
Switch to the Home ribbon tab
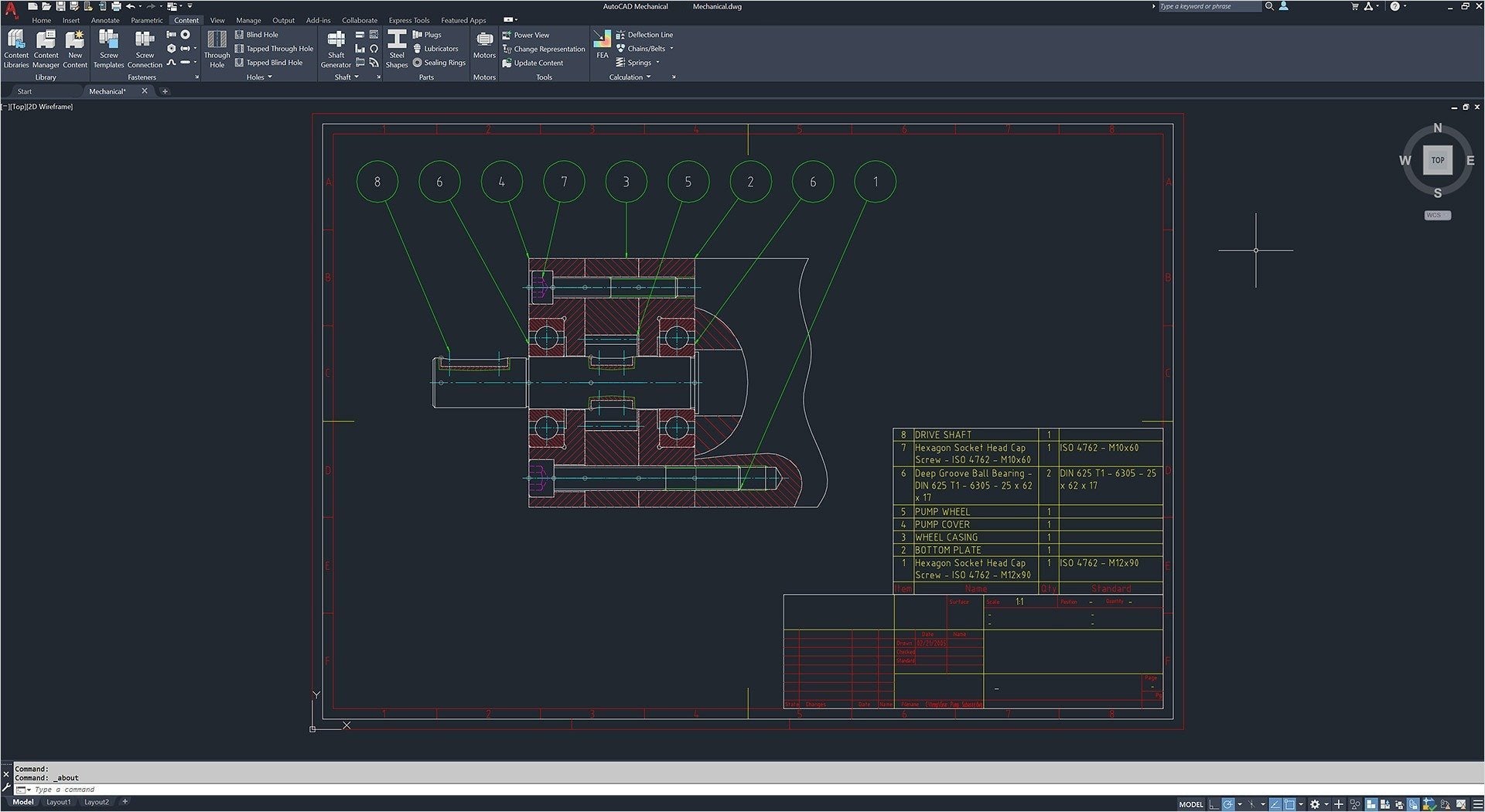[41, 21]
